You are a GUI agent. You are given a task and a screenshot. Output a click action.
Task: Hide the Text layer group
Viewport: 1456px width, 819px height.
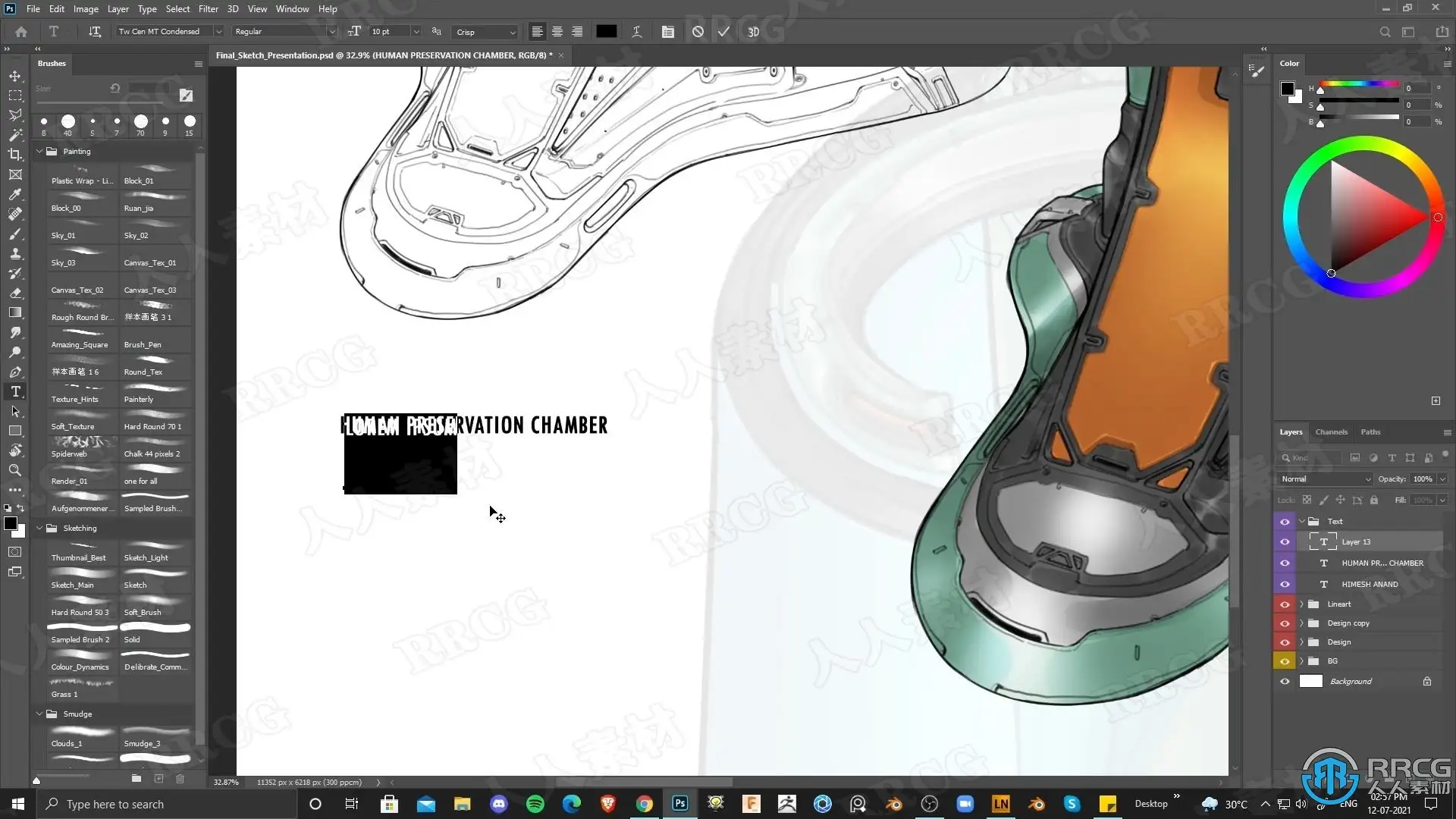click(1285, 522)
